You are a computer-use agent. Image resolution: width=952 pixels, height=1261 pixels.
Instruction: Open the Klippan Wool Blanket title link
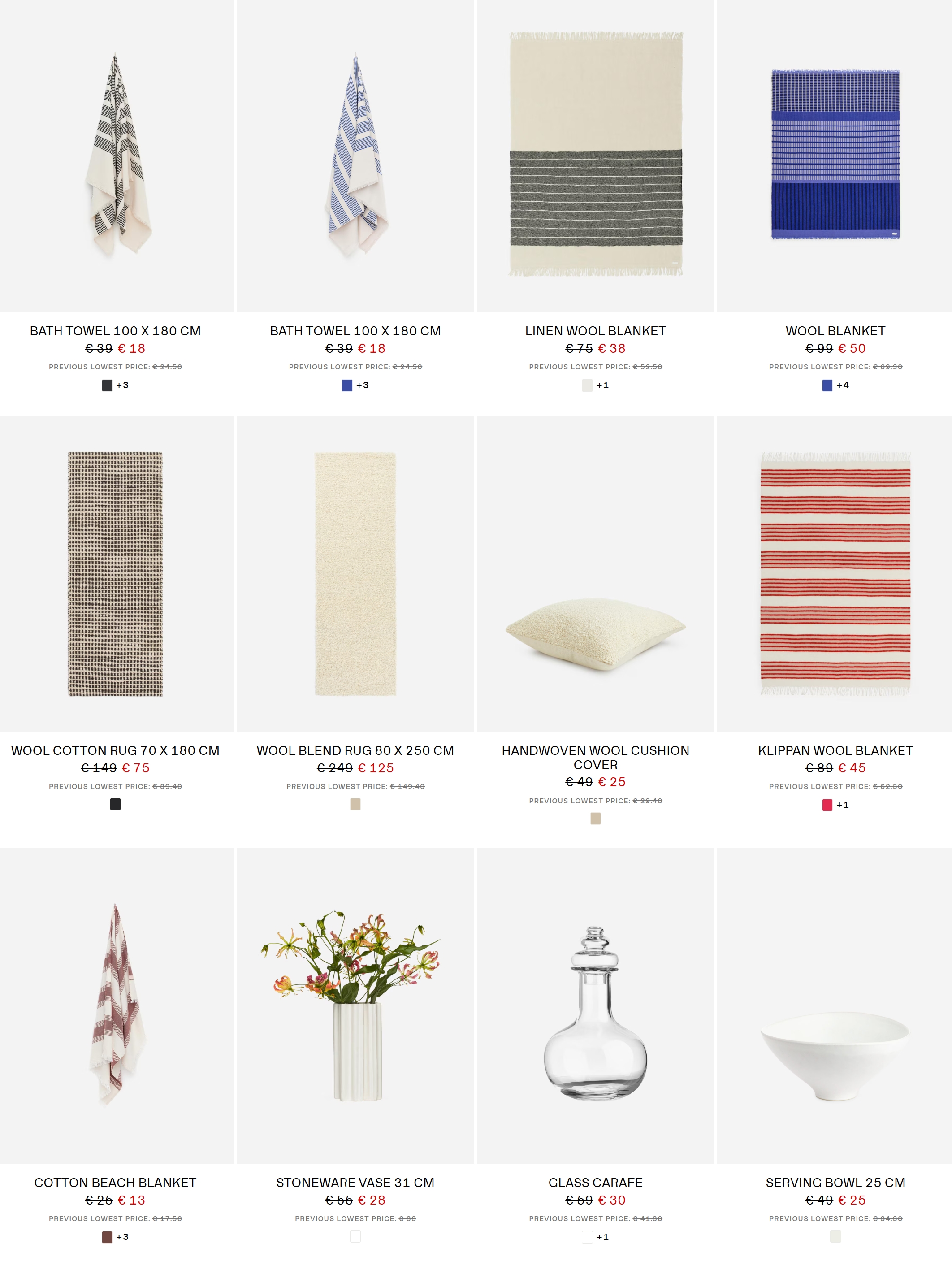click(836, 751)
